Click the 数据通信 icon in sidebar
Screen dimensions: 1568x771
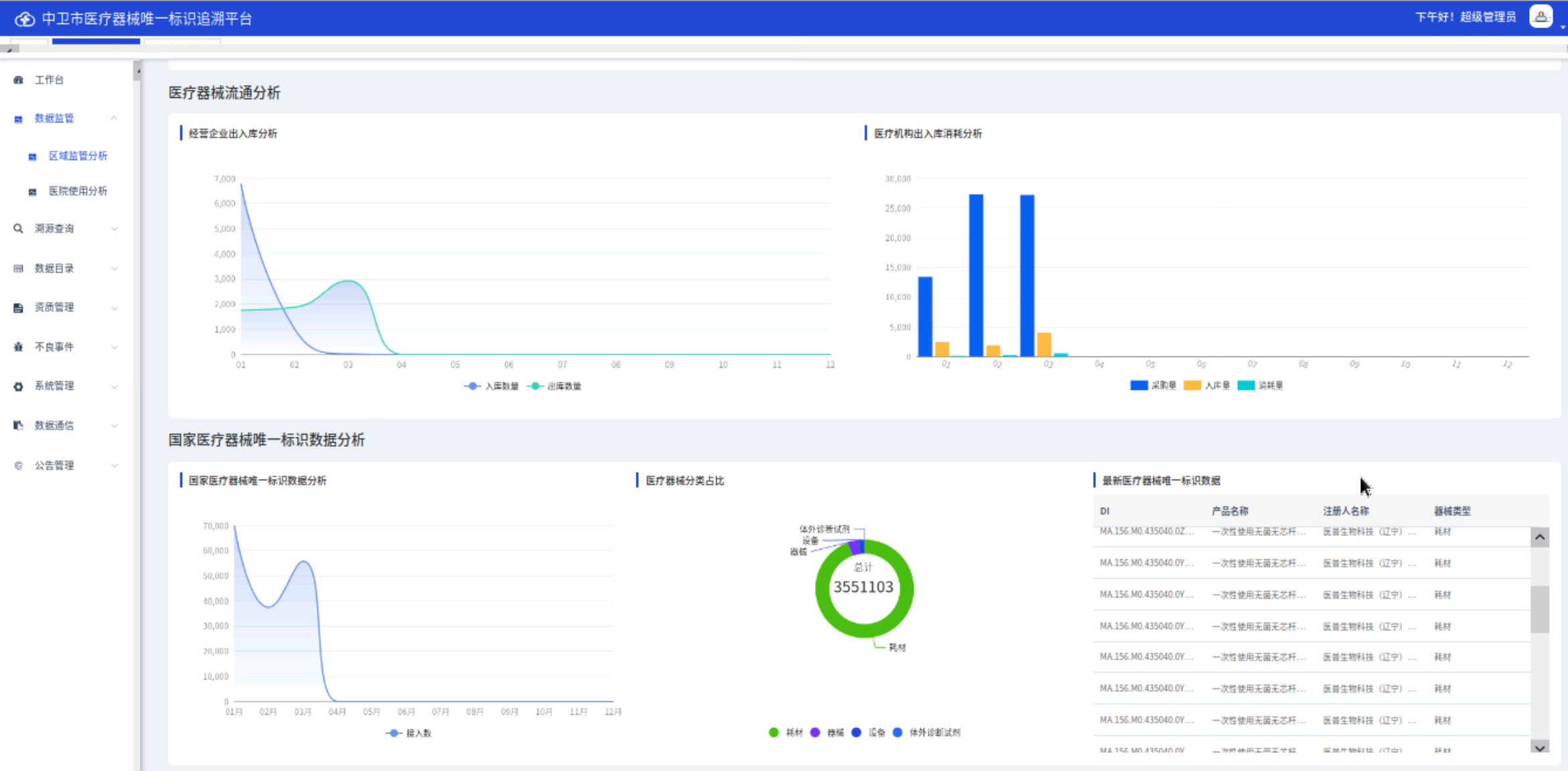click(x=19, y=425)
